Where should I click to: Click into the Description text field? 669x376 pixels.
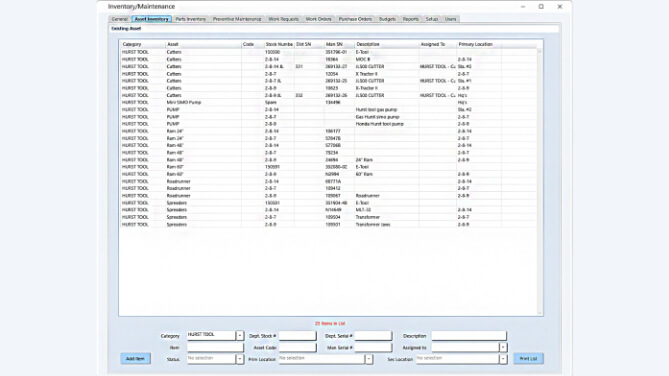(469, 336)
